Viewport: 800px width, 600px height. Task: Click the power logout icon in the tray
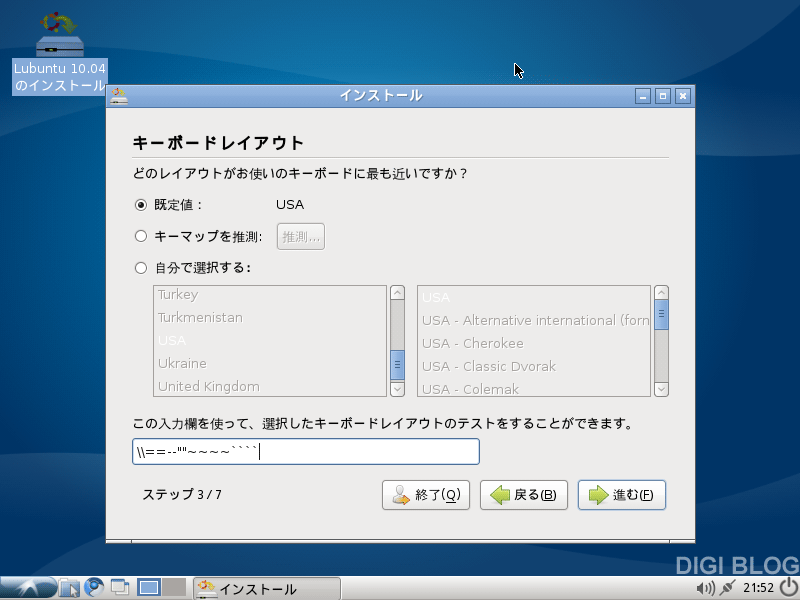pyautogui.click(x=789, y=588)
